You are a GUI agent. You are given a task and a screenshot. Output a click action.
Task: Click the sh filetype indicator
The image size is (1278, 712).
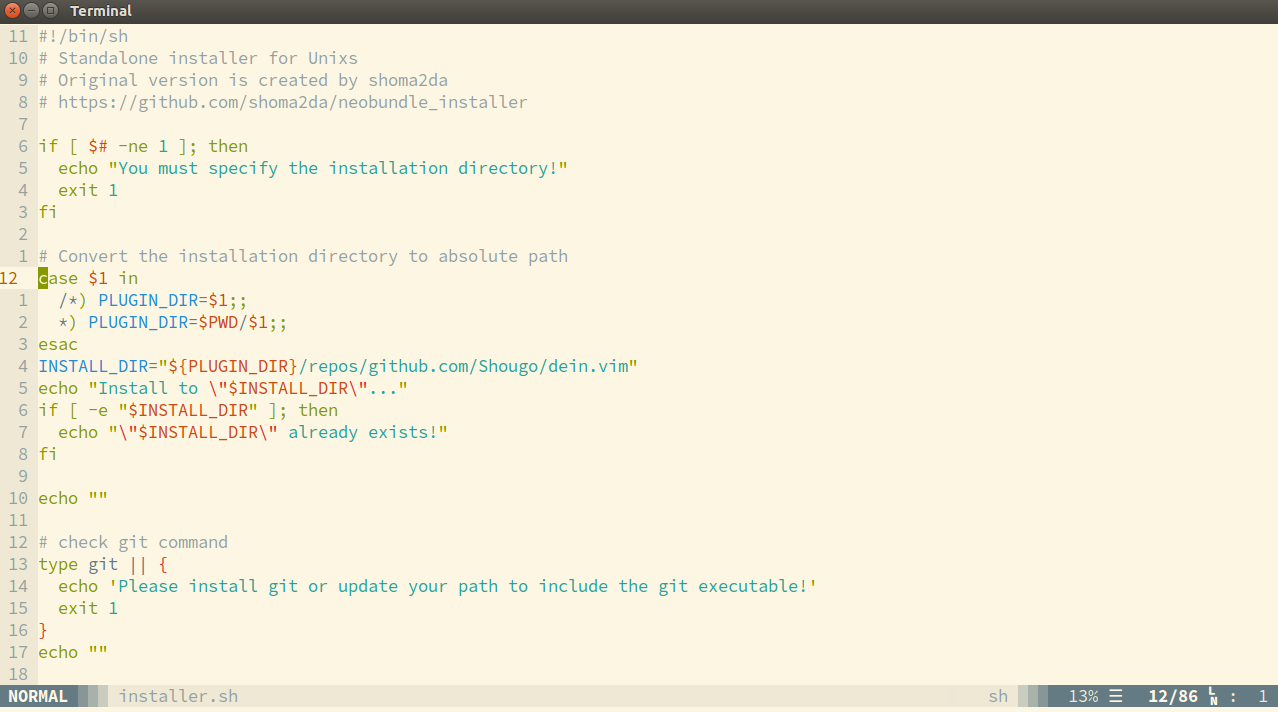tap(998, 696)
